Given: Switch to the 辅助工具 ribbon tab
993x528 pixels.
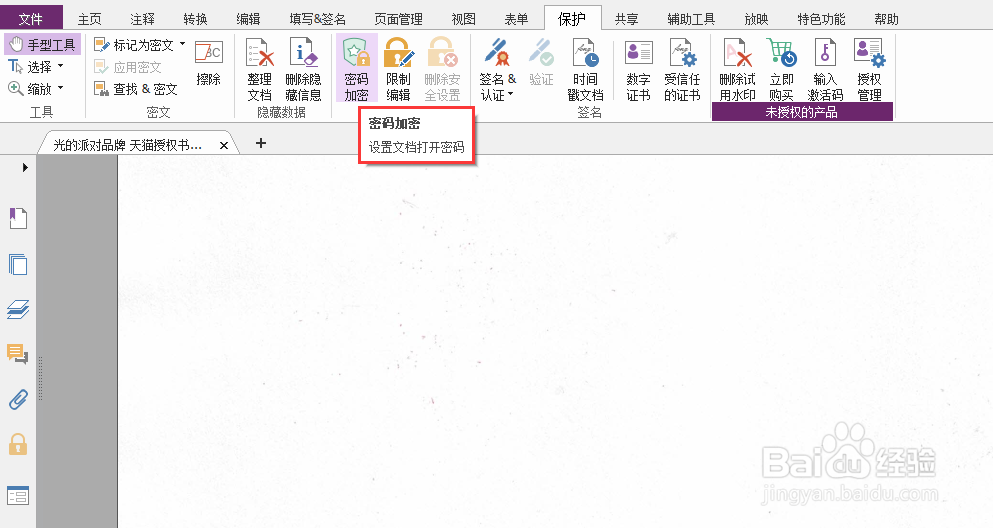Looking at the screenshot, I should 691,19.
